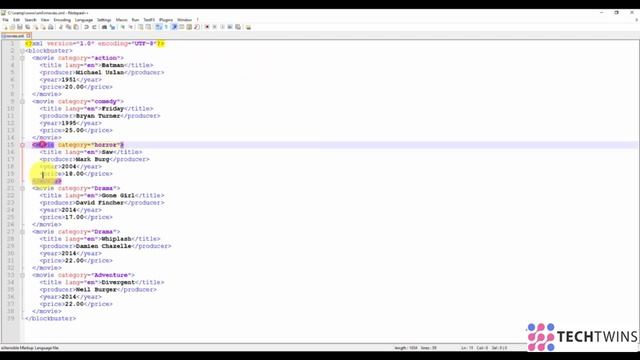Open the Window menu

pos(184,20)
